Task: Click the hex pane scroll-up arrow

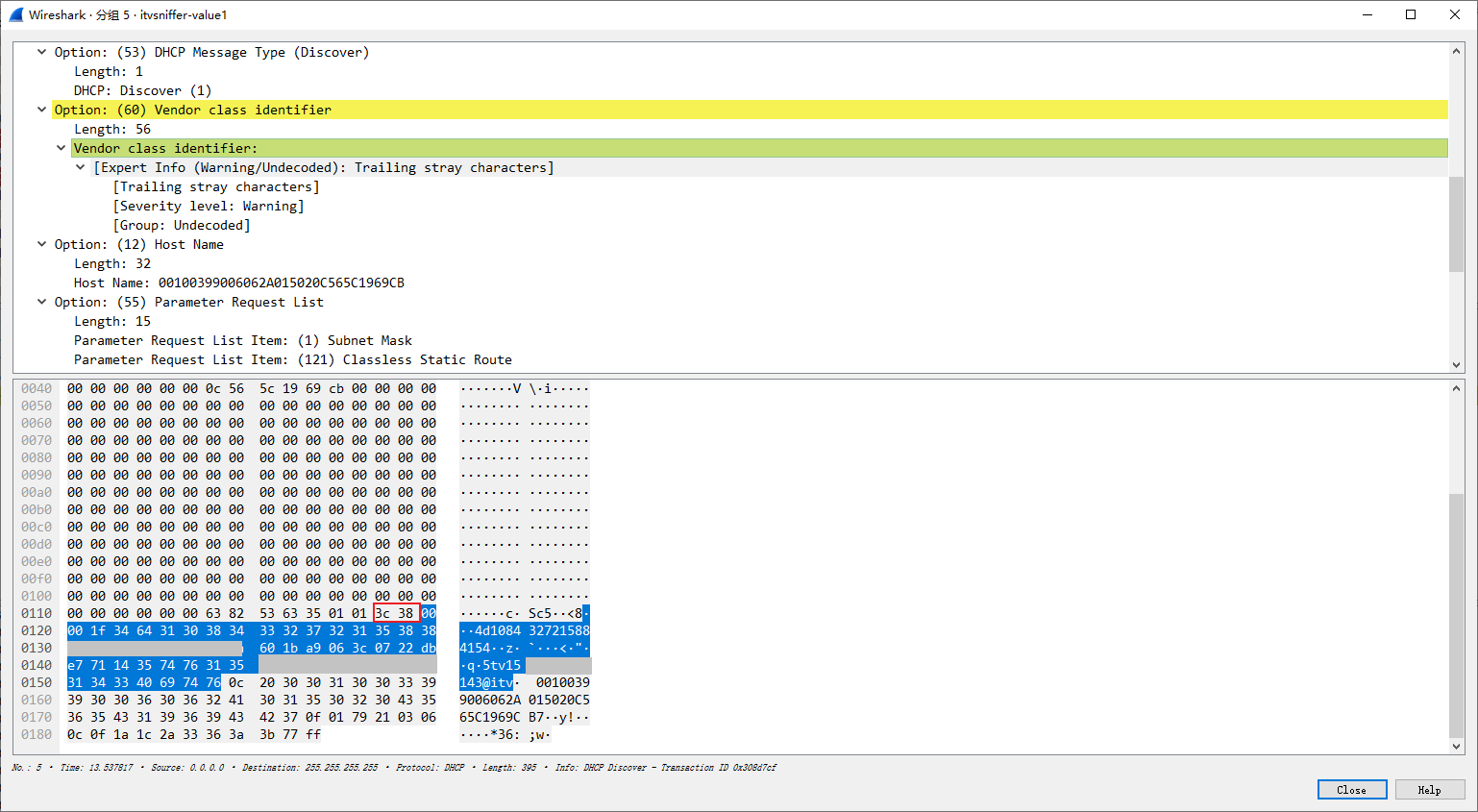Action: (x=1456, y=388)
